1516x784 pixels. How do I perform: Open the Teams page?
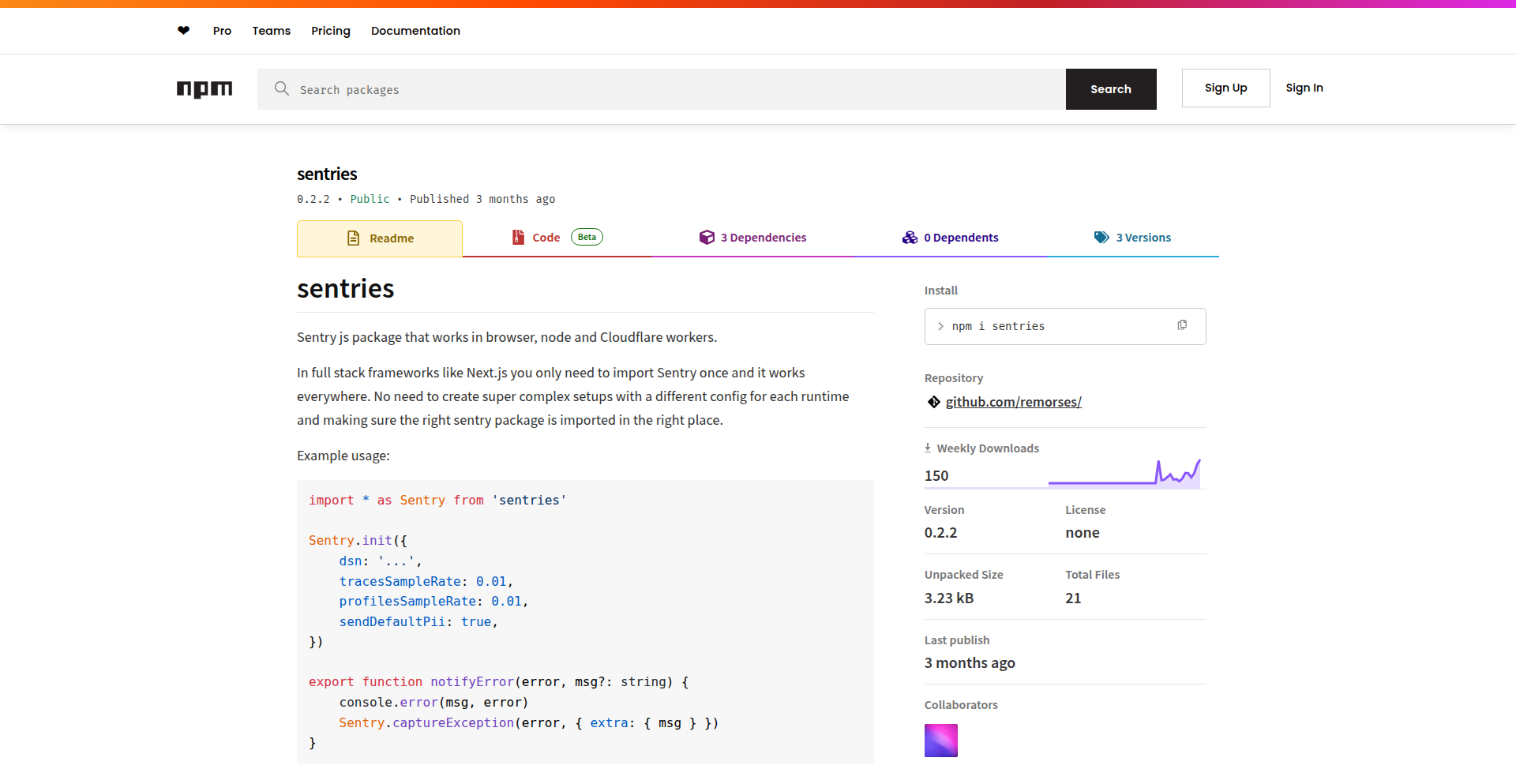coord(272,31)
